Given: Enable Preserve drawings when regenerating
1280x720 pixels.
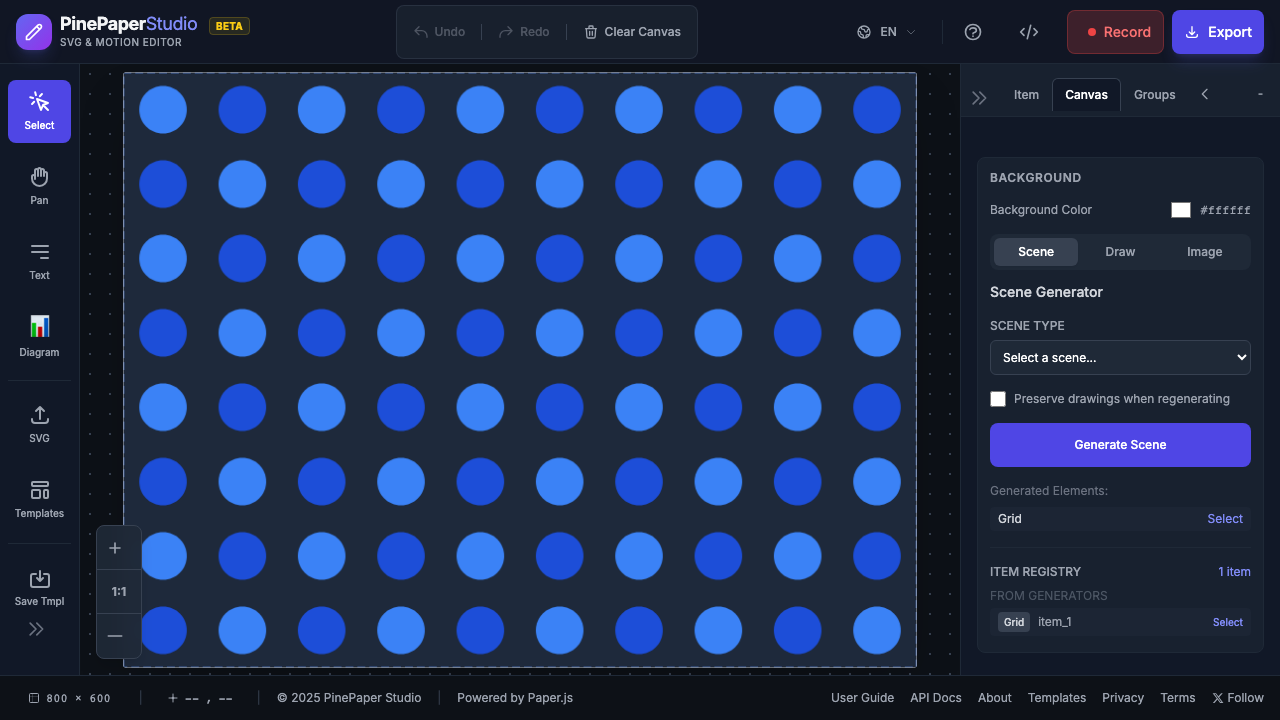Looking at the screenshot, I should (x=998, y=399).
